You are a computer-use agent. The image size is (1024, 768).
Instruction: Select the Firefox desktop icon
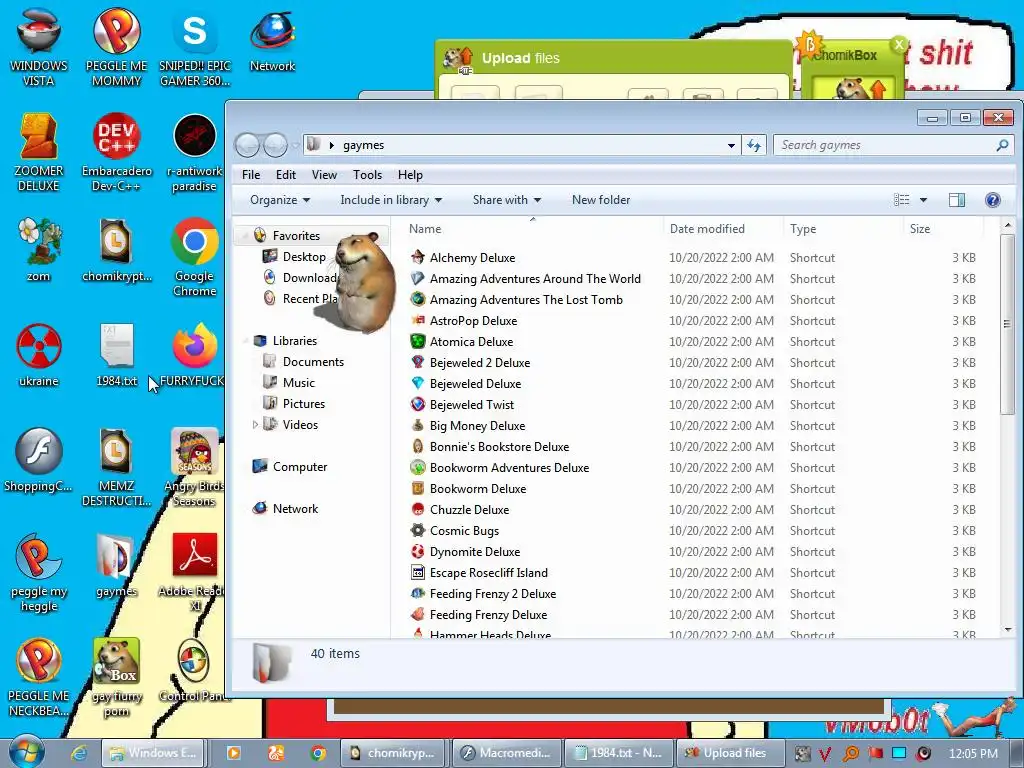[x=194, y=355]
